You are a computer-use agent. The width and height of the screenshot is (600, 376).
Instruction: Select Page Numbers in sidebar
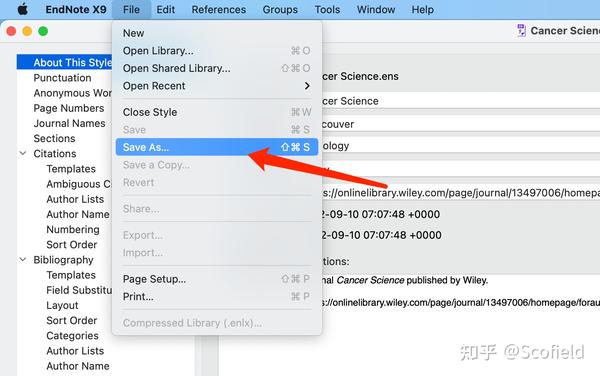coord(69,108)
